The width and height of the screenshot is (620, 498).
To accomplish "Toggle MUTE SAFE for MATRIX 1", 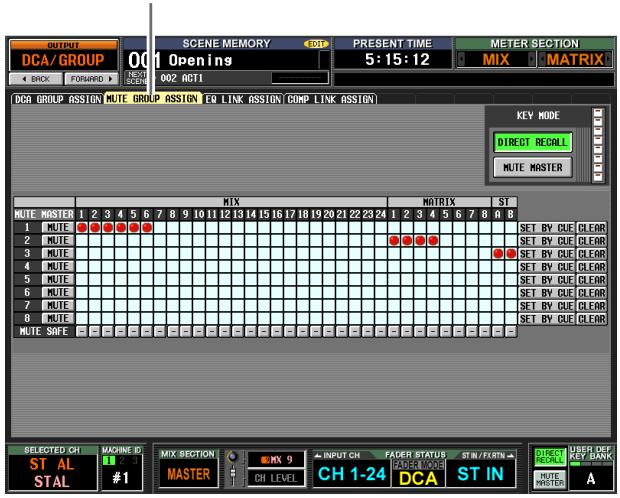I will [394, 331].
